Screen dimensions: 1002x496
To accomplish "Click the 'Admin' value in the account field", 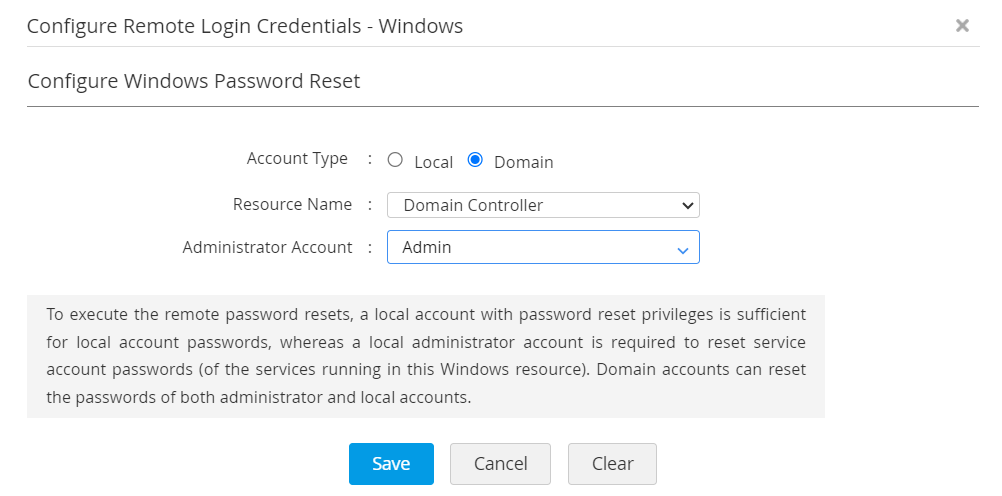I will (x=427, y=247).
